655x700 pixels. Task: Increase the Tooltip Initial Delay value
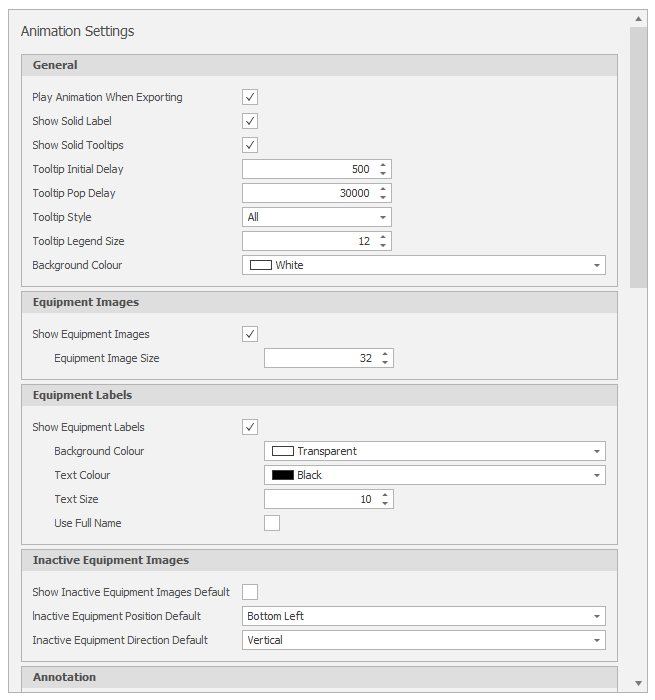coord(383,165)
